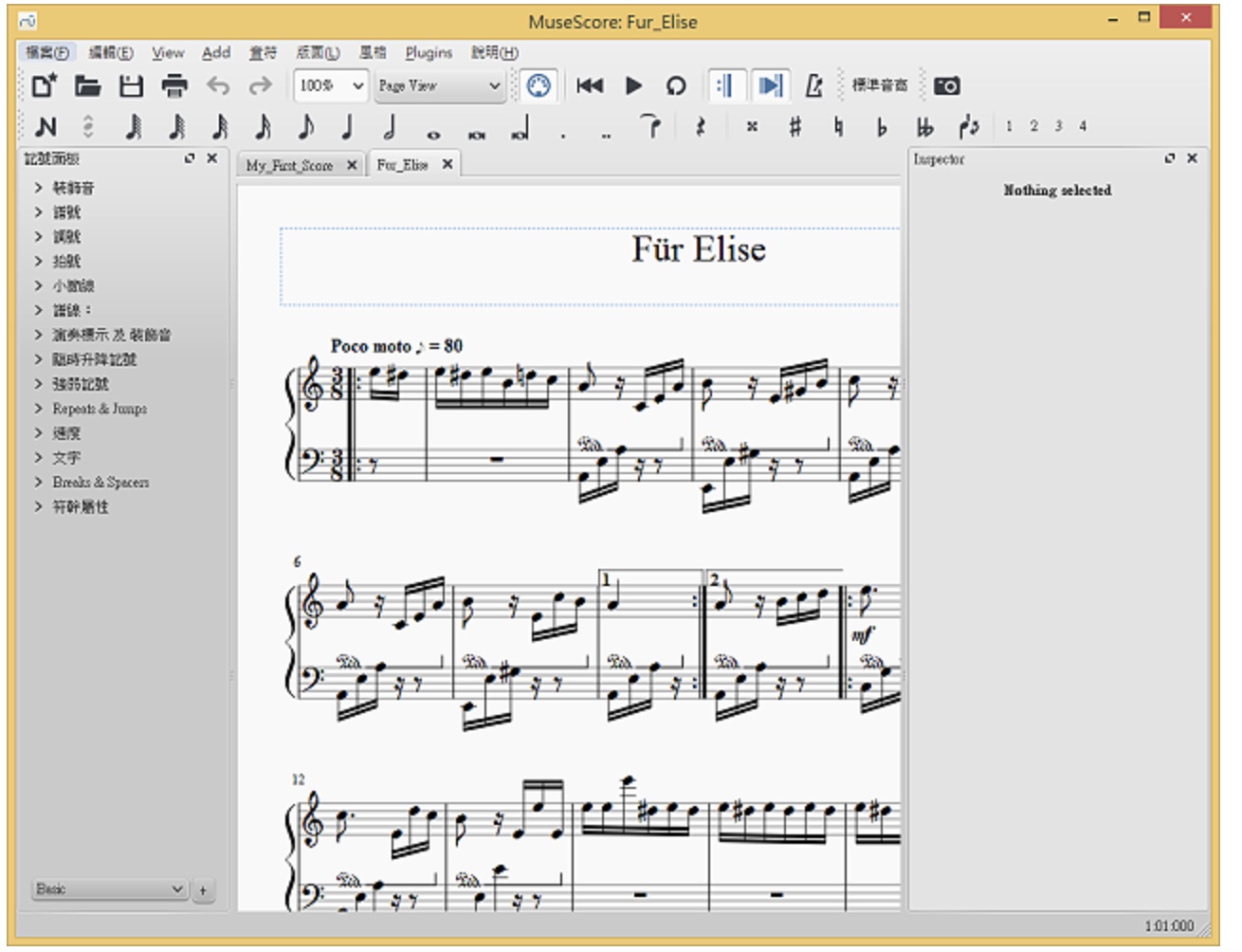Select the longa note duration
The image size is (1242, 952).
pos(520,128)
